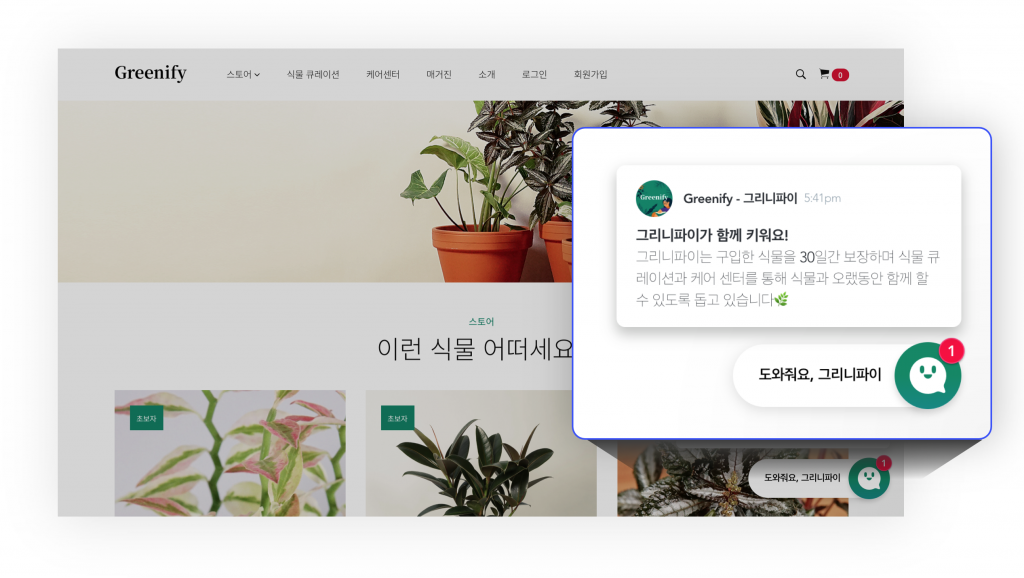Screen dimensions: 1024x578
Task: Open the pink-leaf plant thumbnail
Action: [x=230, y=453]
